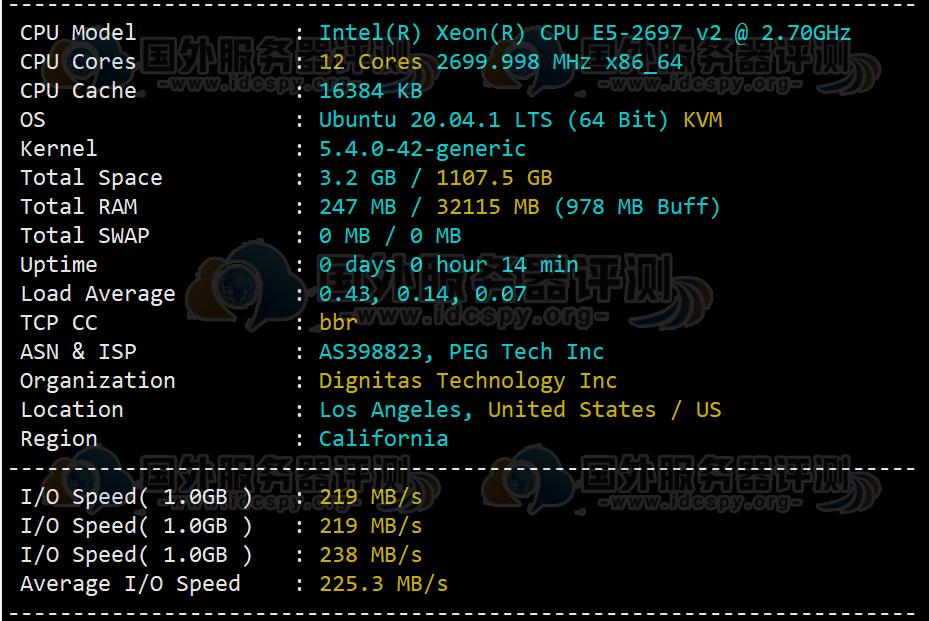
Task: Click the Region value California
Action: pyautogui.click(x=383, y=439)
